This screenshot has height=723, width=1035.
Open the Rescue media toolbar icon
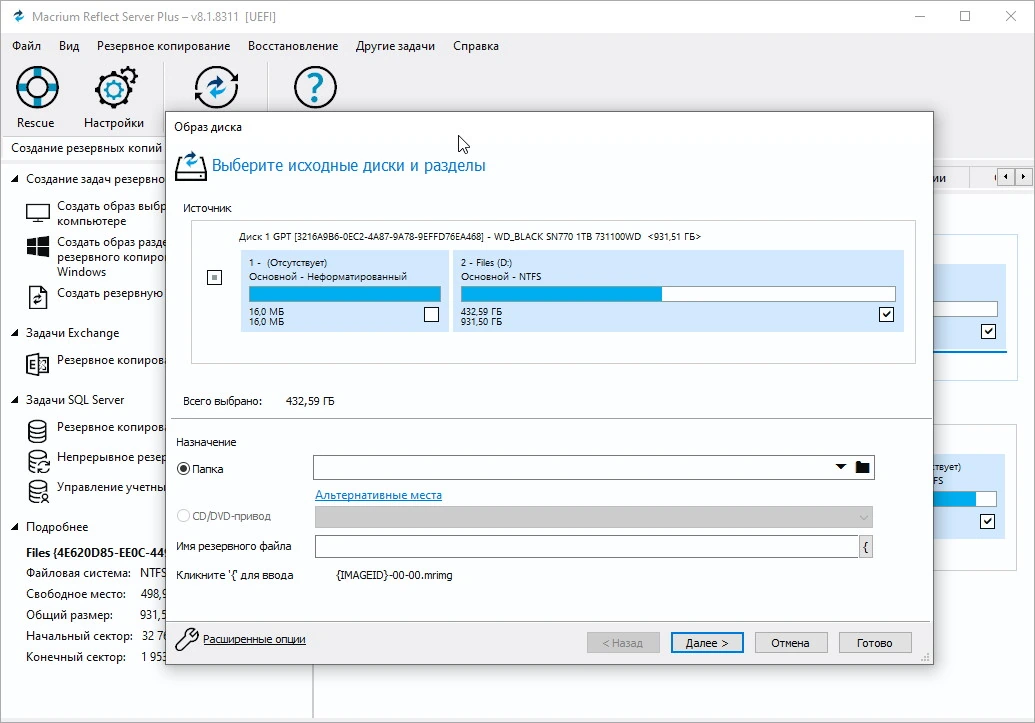tap(37, 87)
